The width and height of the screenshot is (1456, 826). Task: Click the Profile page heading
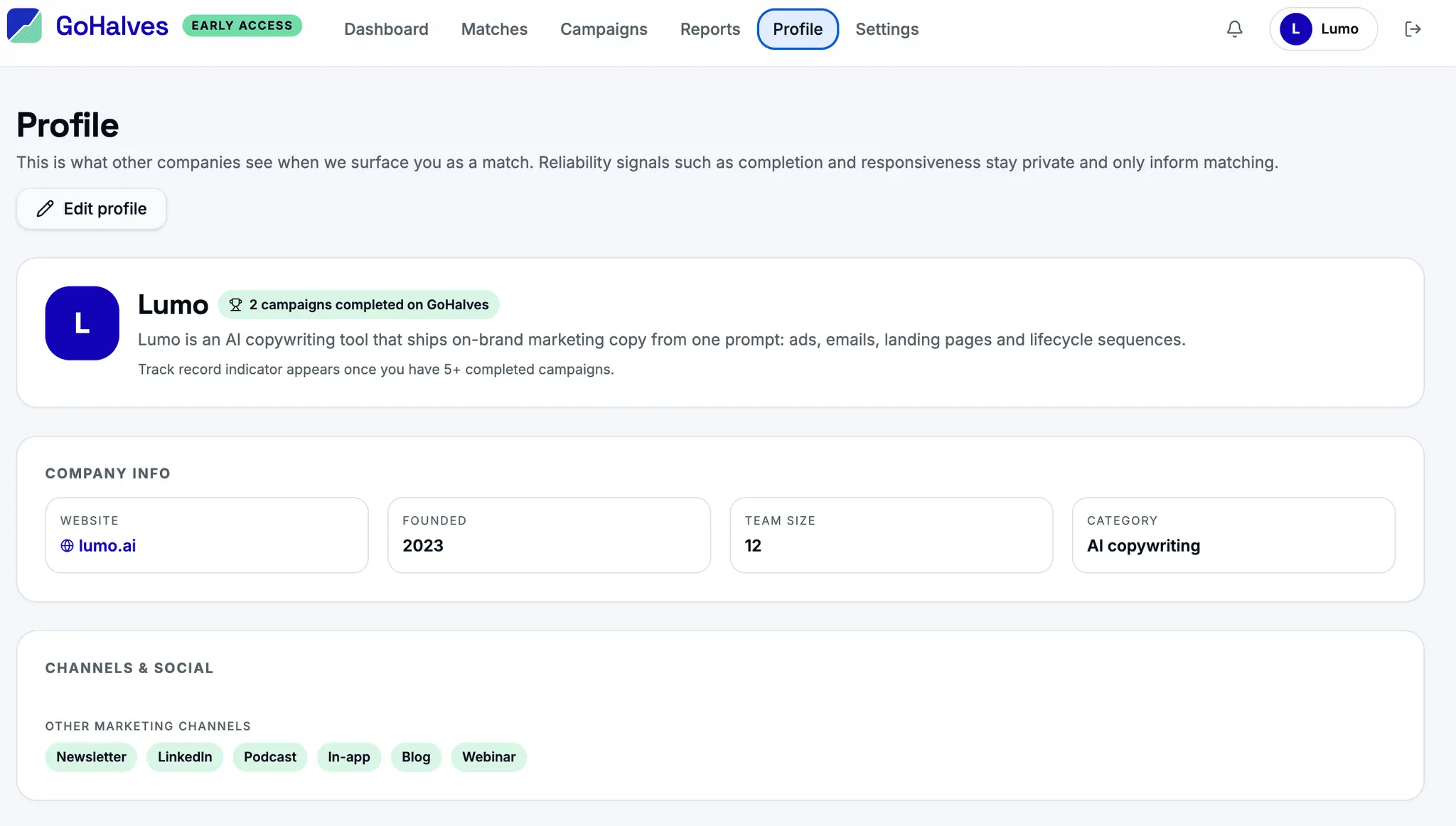click(x=68, y=125)
